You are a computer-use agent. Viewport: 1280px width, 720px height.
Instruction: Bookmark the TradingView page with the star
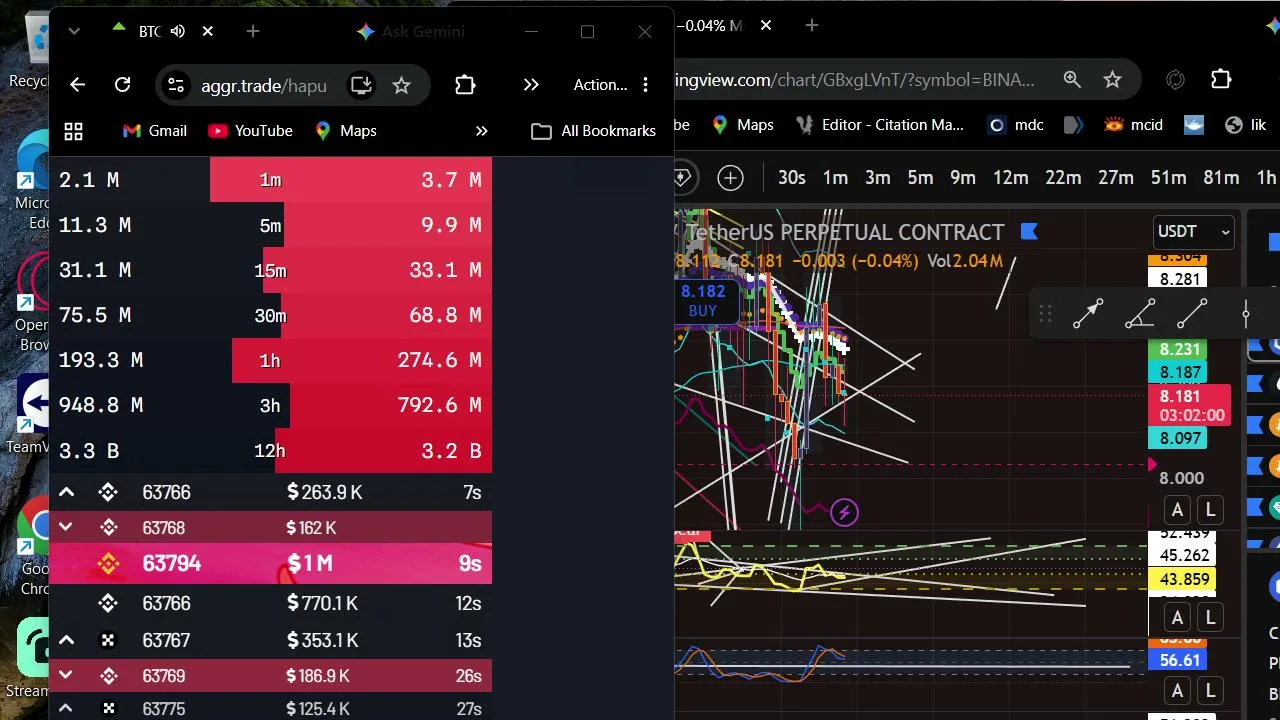coord(1112,79)
